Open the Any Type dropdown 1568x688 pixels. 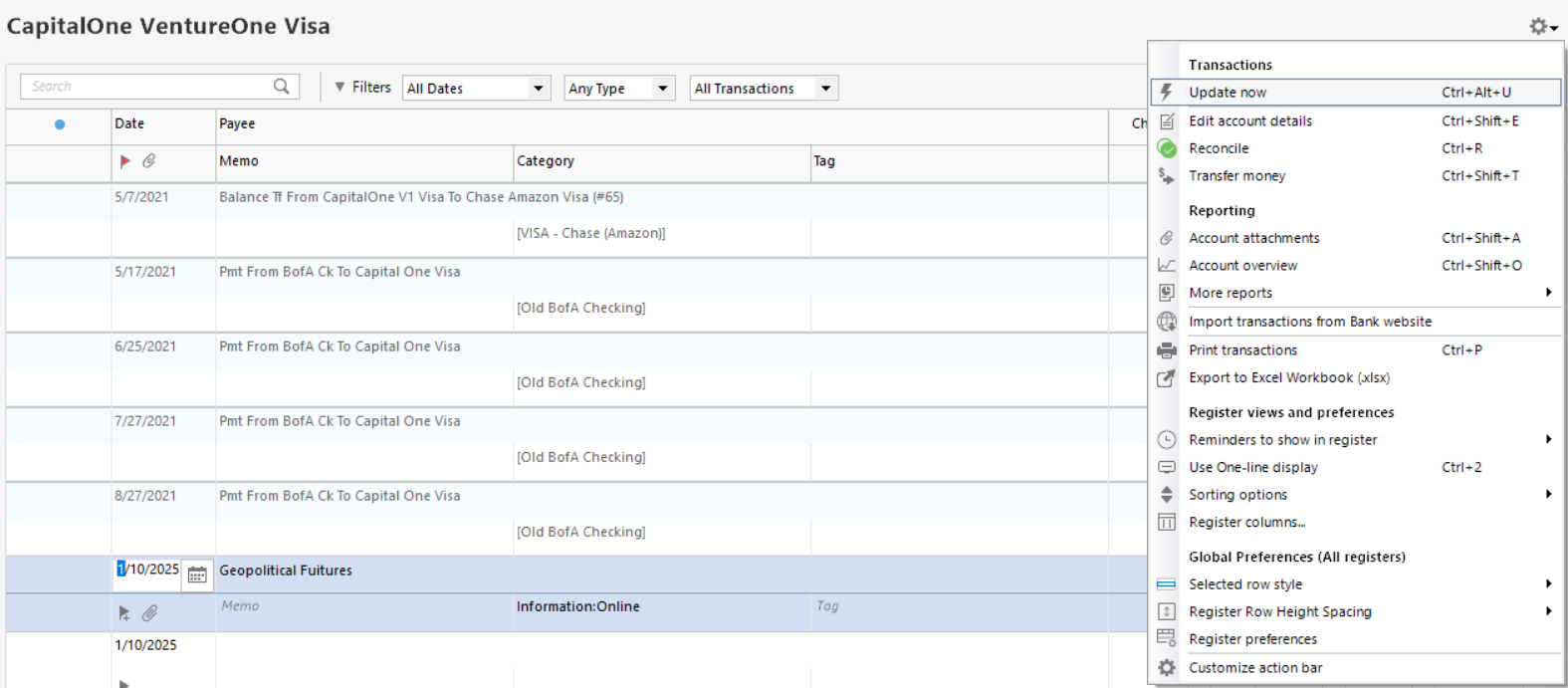click(x=619, y=89)
